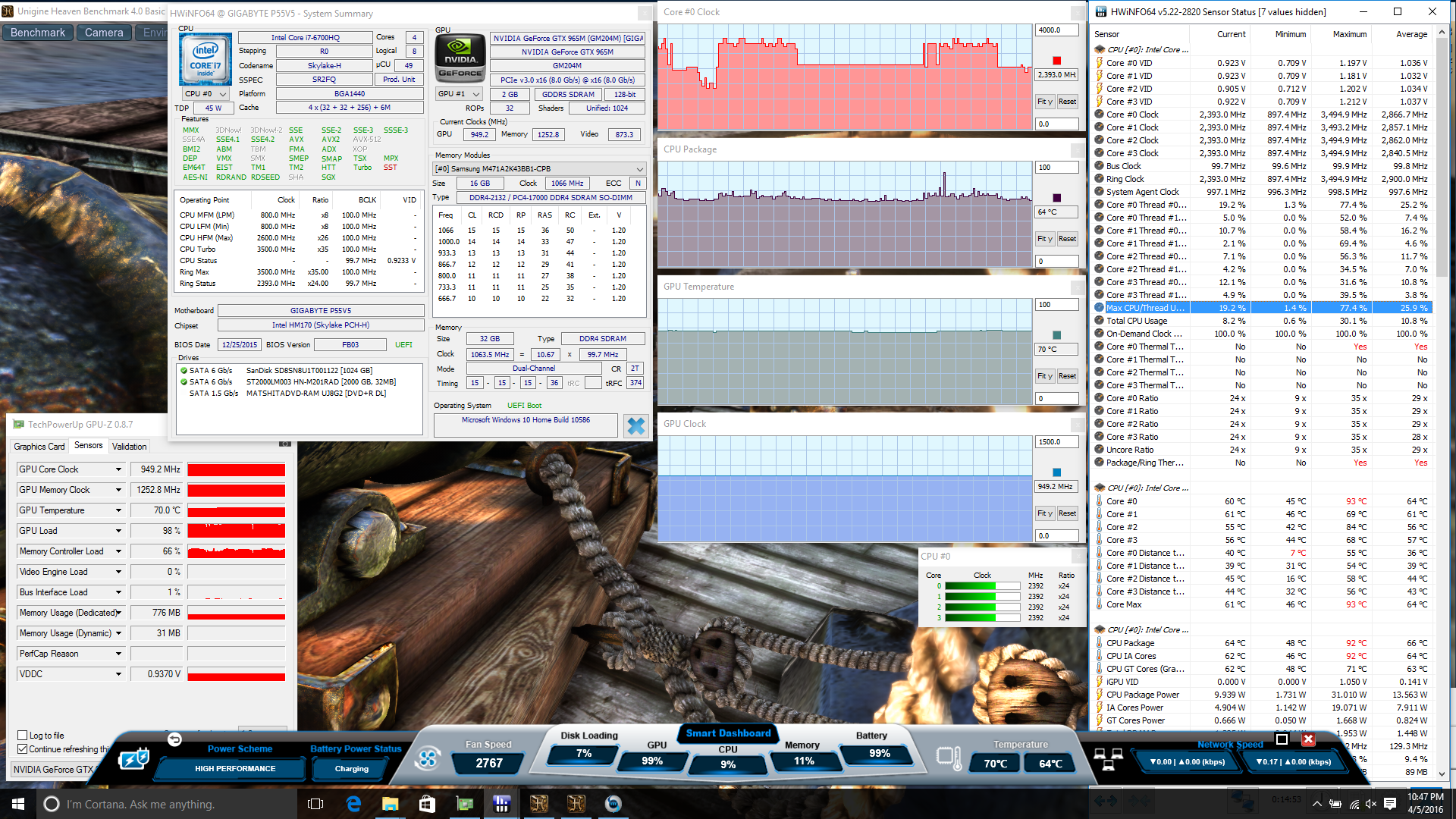This screenshot has height=819, width=1456.
Task: Expand the GPU Core Clock sensor dropdown
Action: point(118,469)
